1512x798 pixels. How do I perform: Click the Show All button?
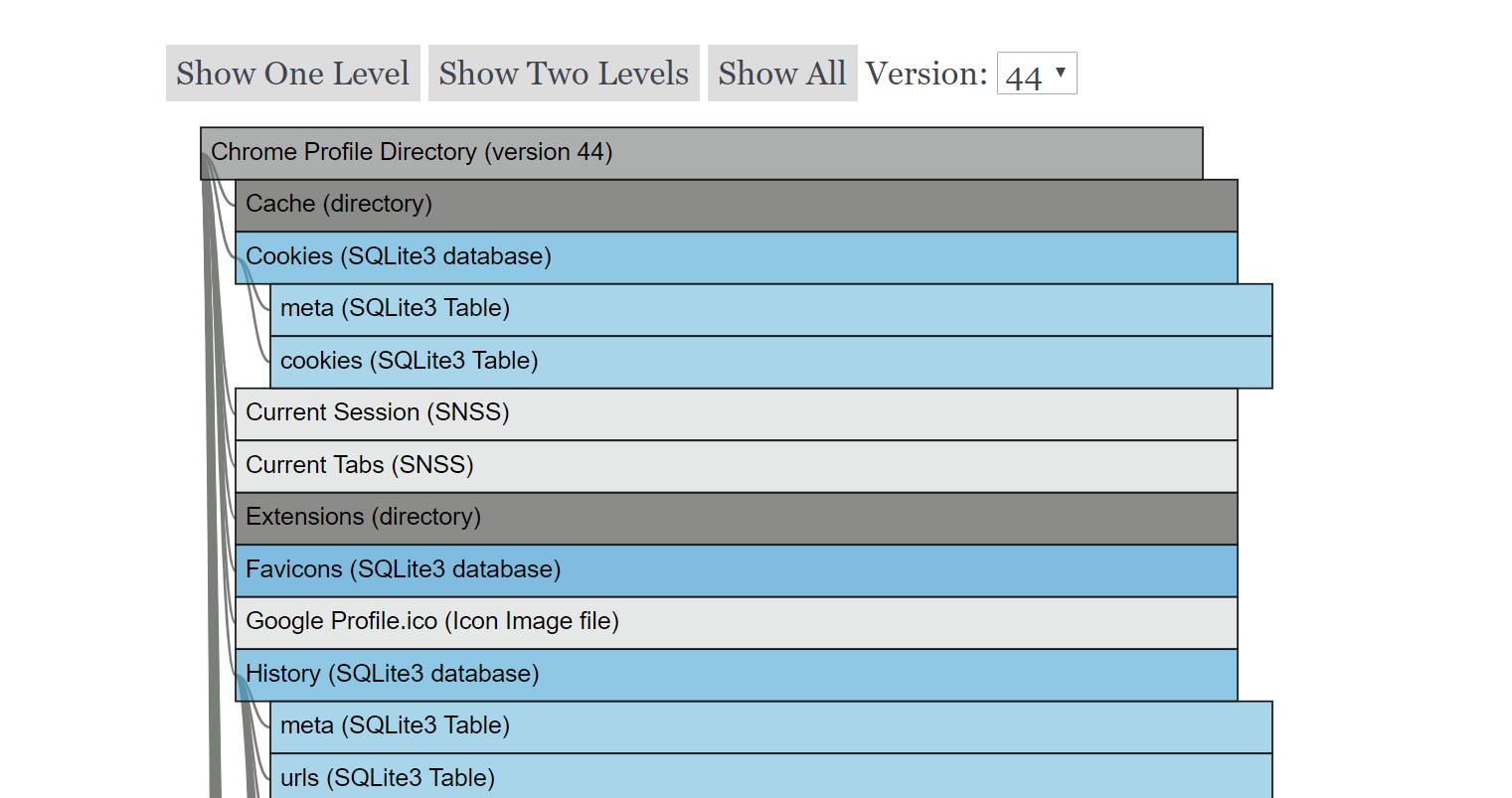781,74
